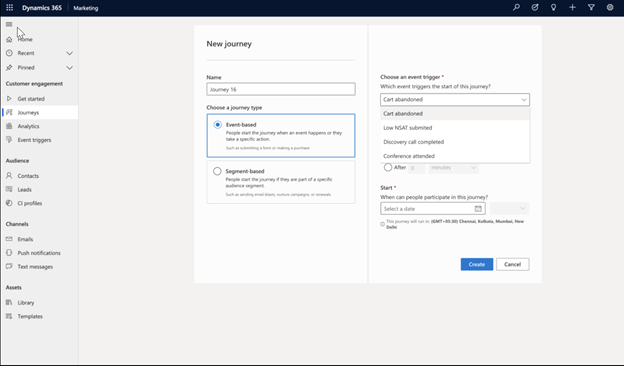Choose Discovery call completed option
The width and height of the screenshot is (624, 366).
[455, 142]
